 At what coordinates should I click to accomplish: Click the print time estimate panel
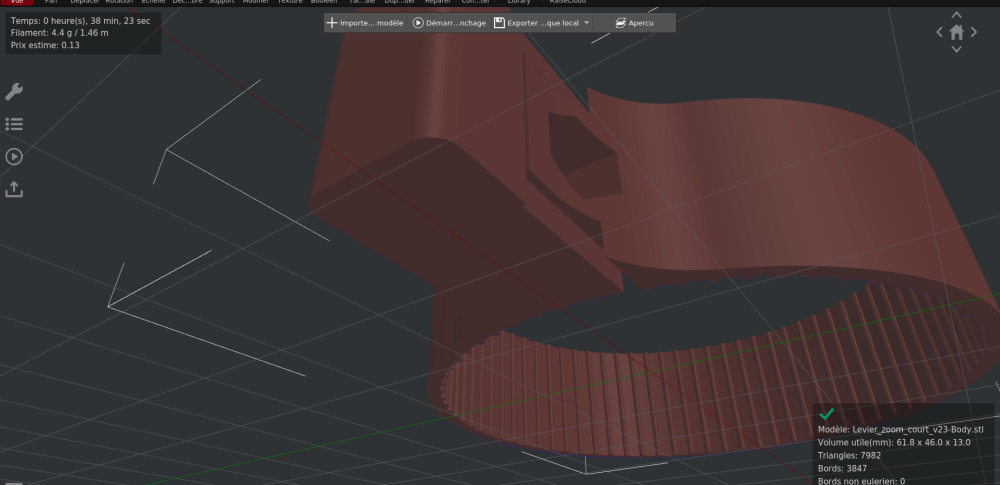click(83, 33)
